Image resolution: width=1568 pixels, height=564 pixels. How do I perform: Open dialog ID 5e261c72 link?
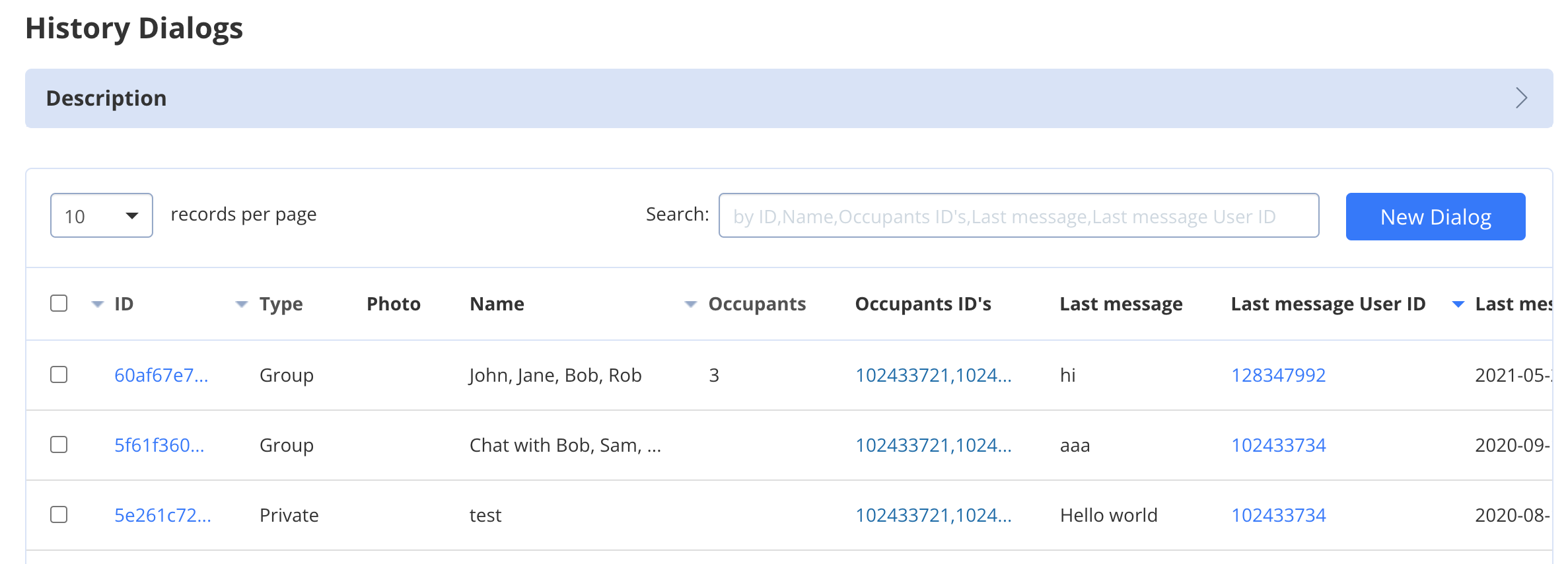click(x=162, y=515)
